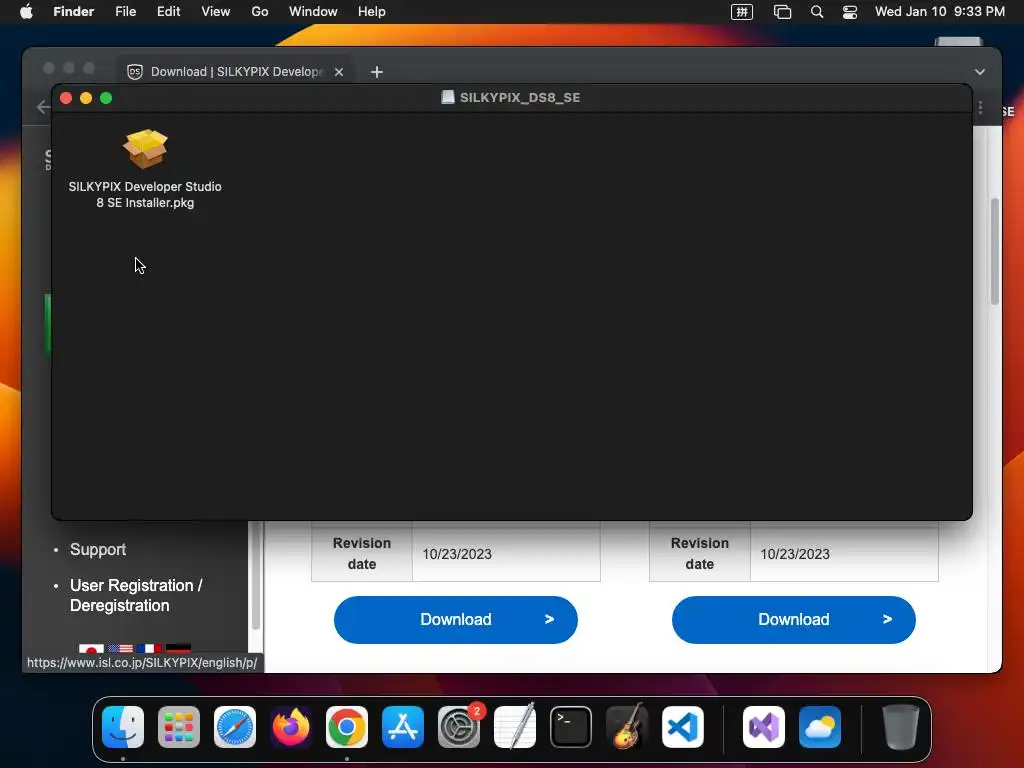The height and width of the screenshot is (768, 1024).
Task: Select the Download | SILKYPIX Developer tab
Action: pyautogui.click(x=236, y=72)
